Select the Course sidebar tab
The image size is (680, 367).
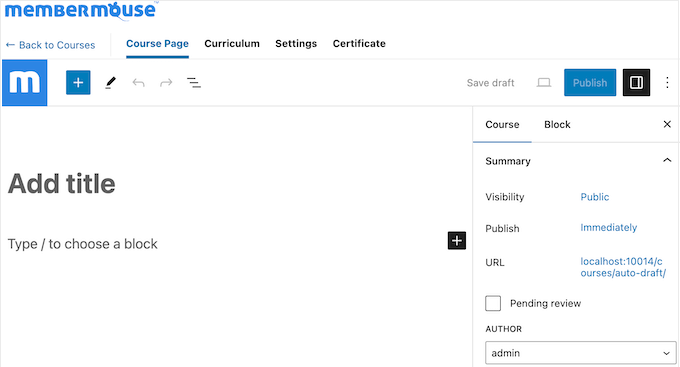pyautogui.click(x=502, y=125)
